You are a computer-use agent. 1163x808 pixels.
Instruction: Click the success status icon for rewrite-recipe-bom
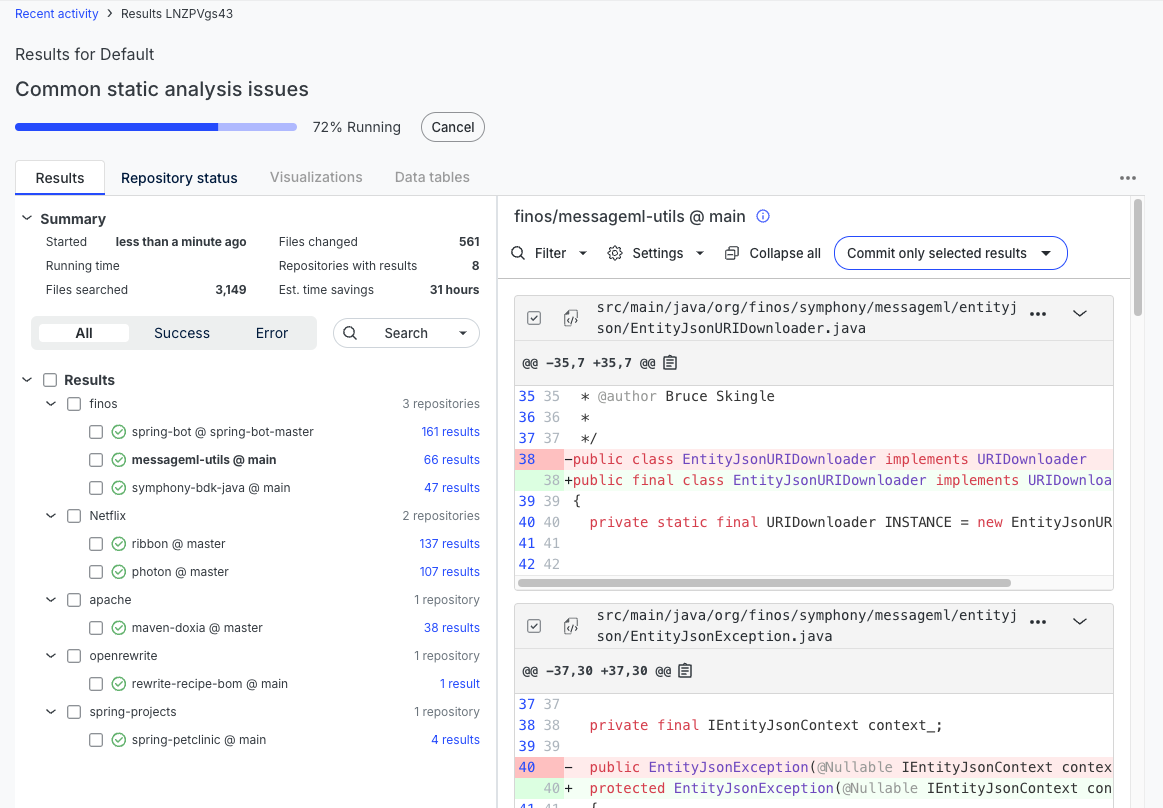(x=119, y=684)
